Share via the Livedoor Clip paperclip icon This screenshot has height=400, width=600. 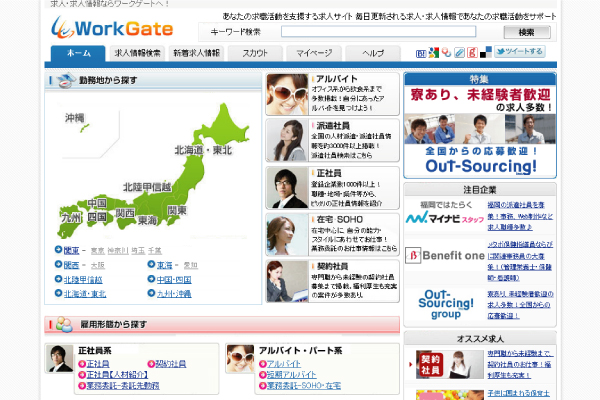460,52
